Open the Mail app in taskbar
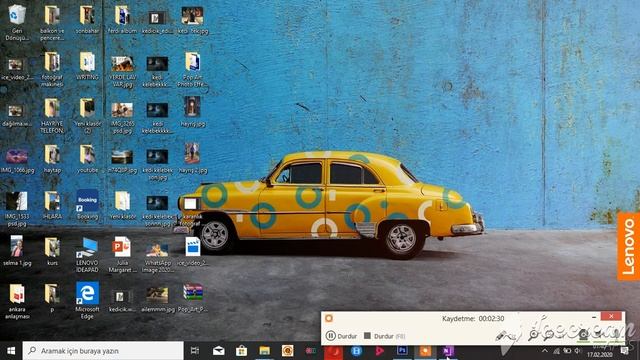Image resolution: width=640 pixels, height=360 pixels. click(218, 351)
